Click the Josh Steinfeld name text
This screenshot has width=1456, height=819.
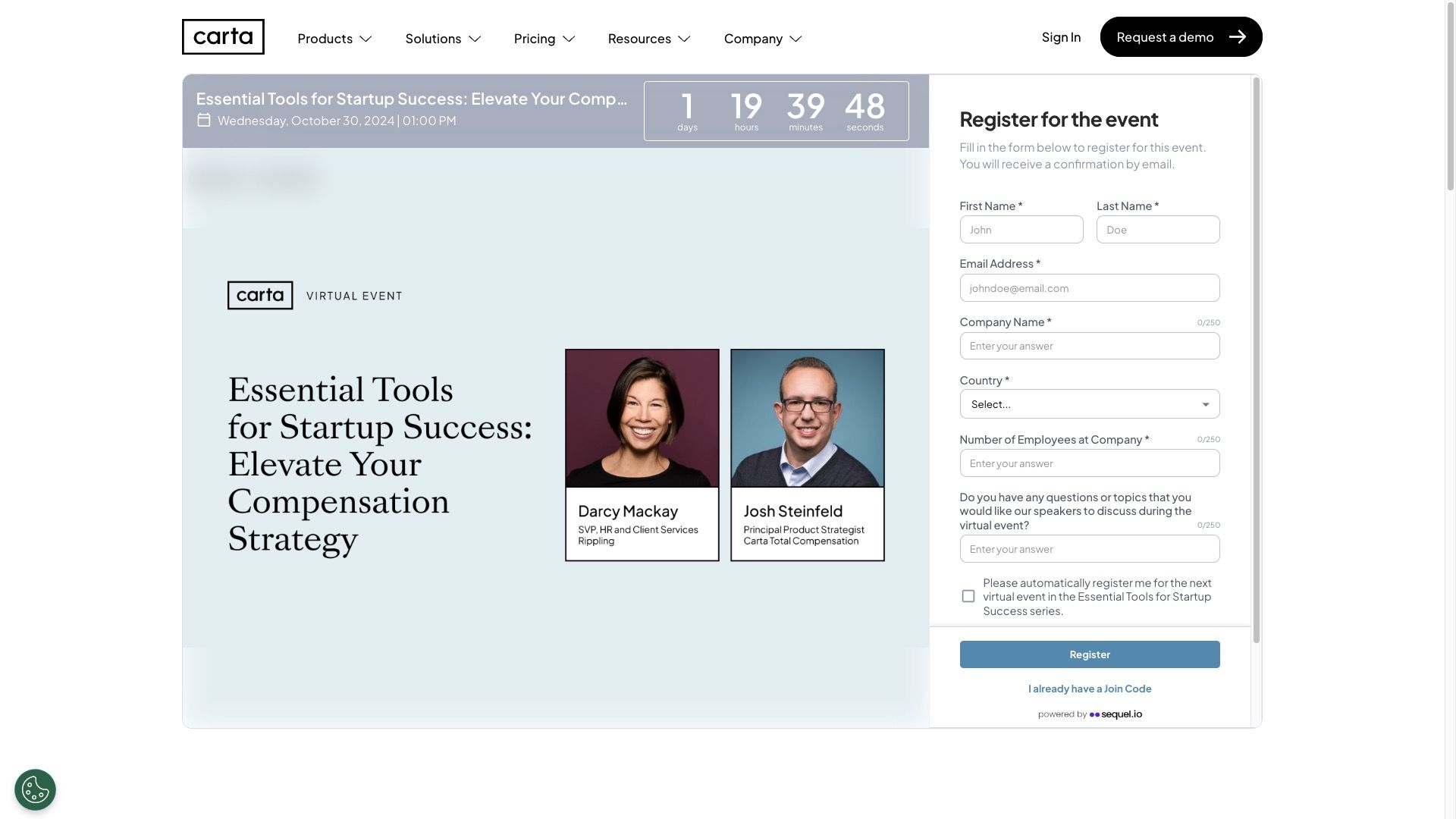pyautogui.click(x=793, y=511)
